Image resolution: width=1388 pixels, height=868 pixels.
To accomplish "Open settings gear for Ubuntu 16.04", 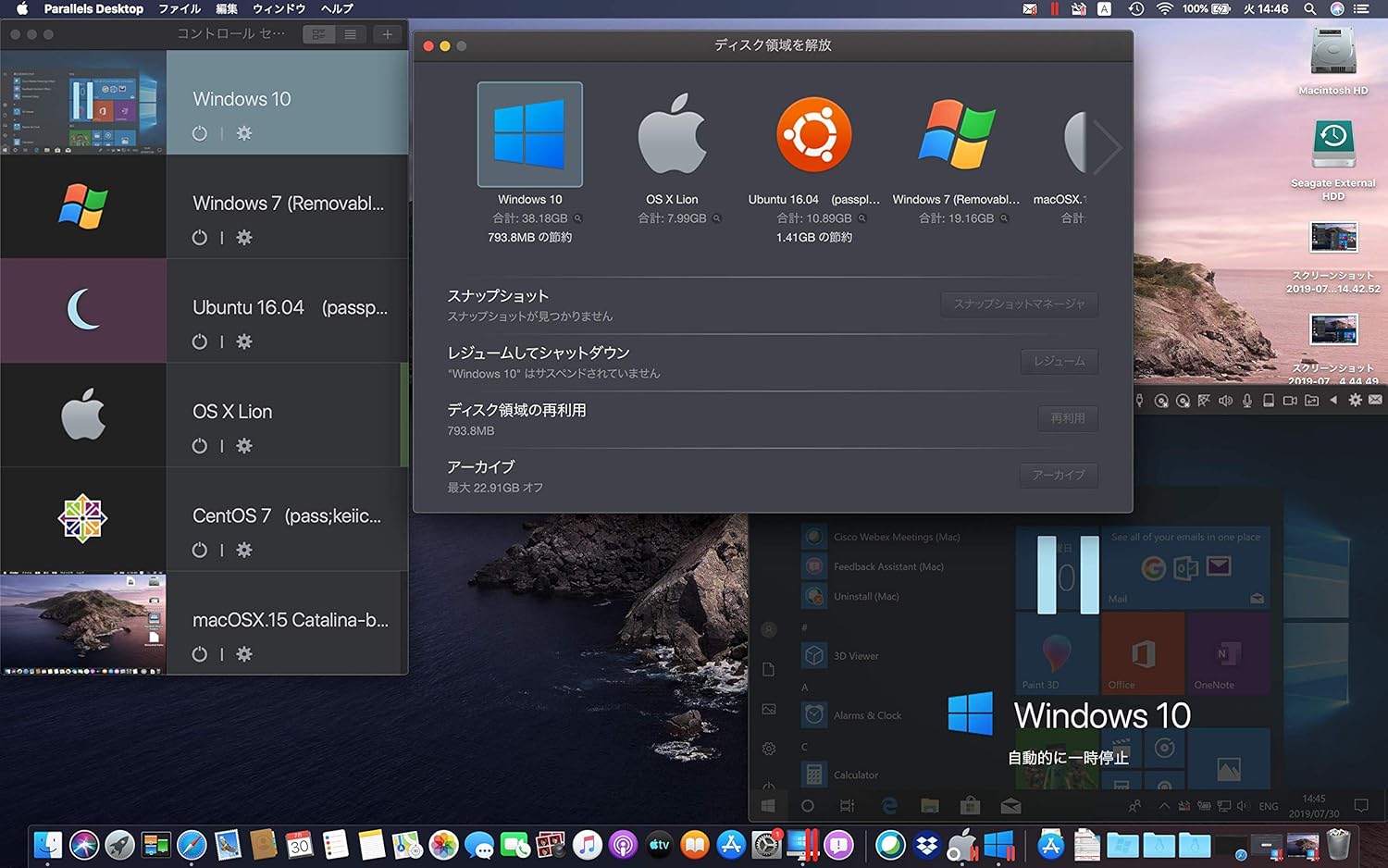I will tap(244, 341).
